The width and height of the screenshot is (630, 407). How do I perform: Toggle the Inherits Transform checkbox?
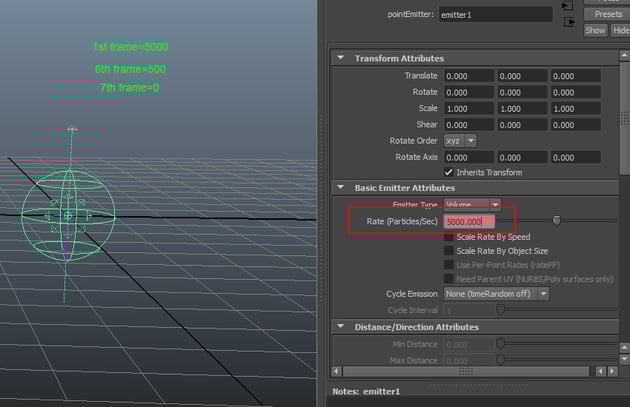tap(448, 172)
